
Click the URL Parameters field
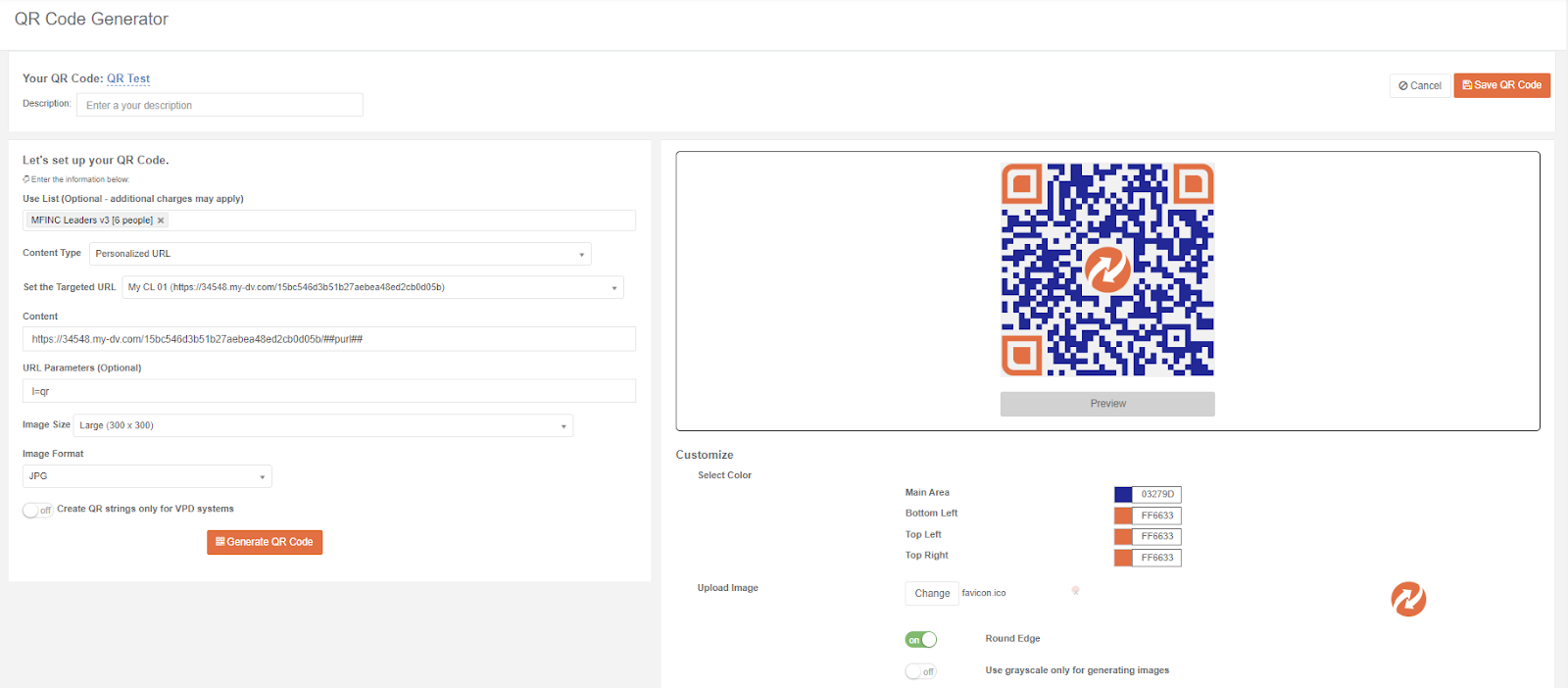click(329, 391)
